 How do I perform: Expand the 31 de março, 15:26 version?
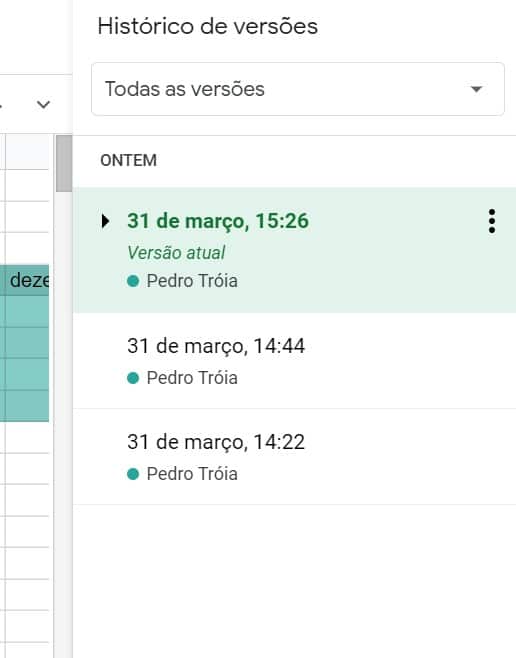[x=105, y=221]
